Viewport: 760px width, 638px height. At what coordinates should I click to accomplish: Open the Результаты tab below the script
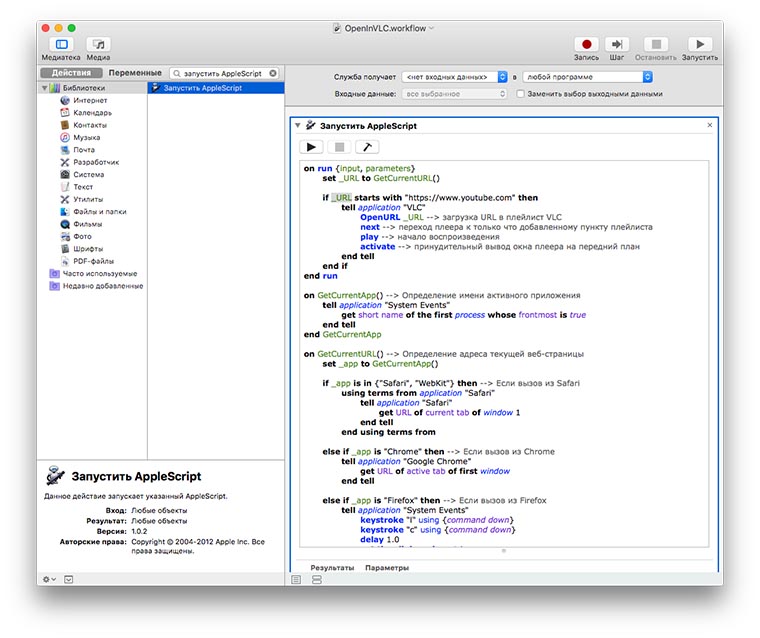tap(332, 567)
